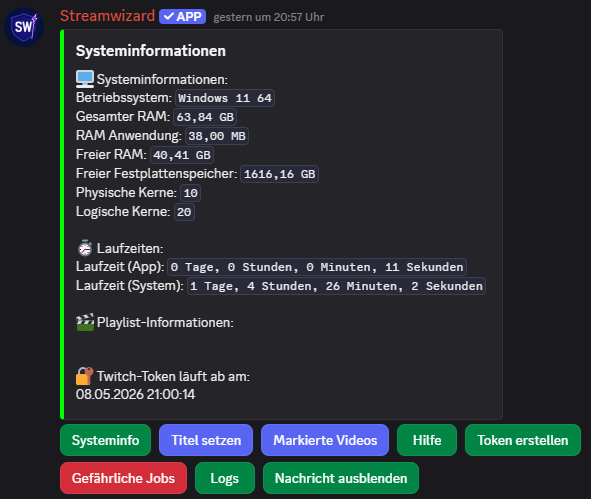Screen dimensions: 591x499
Task: Click the RAM Anwendung label
Action: 129,135
